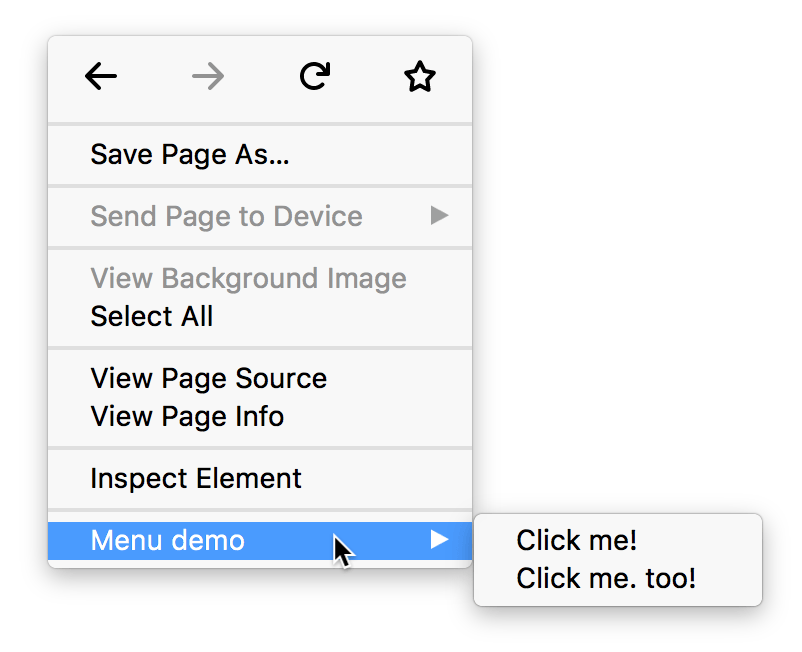Image resolution: width=802 pixels, height=652 pixels.
Task: Go back using the left arrow icon
Action: pyautogui.click(x=101, y=77)
